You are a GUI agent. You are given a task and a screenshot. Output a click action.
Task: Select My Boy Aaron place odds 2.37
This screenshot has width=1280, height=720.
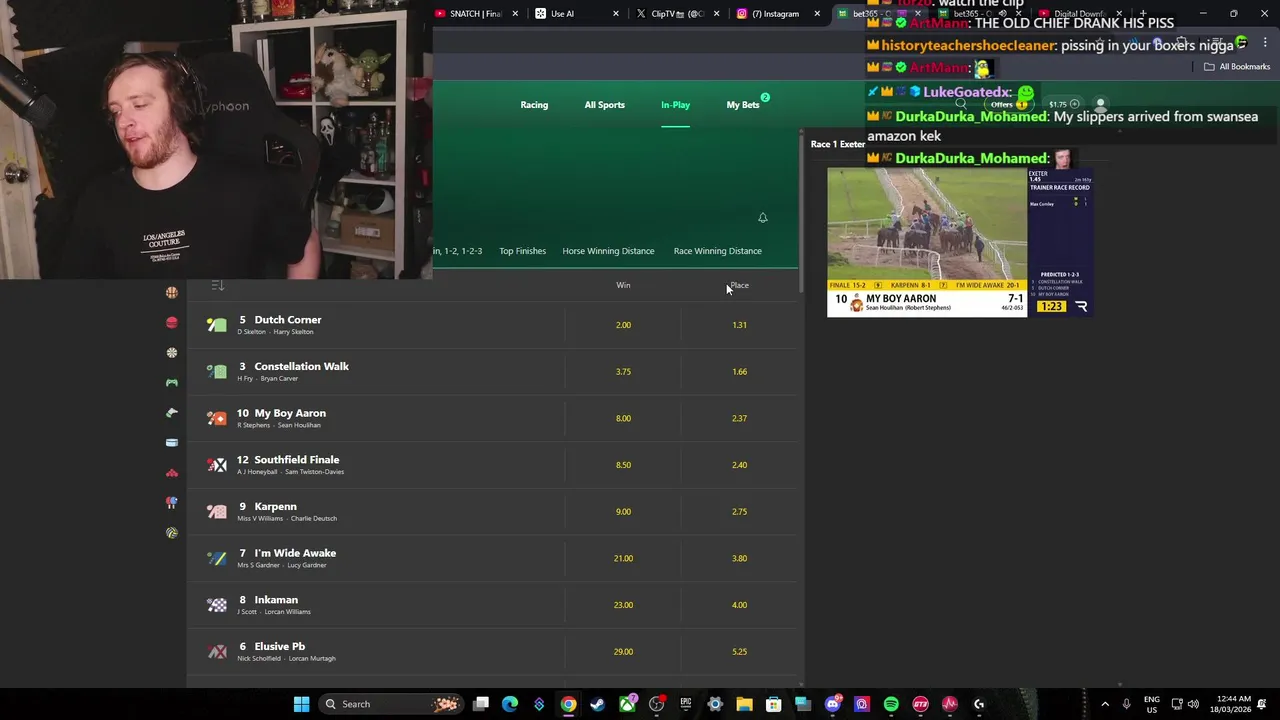coord(739,418)
